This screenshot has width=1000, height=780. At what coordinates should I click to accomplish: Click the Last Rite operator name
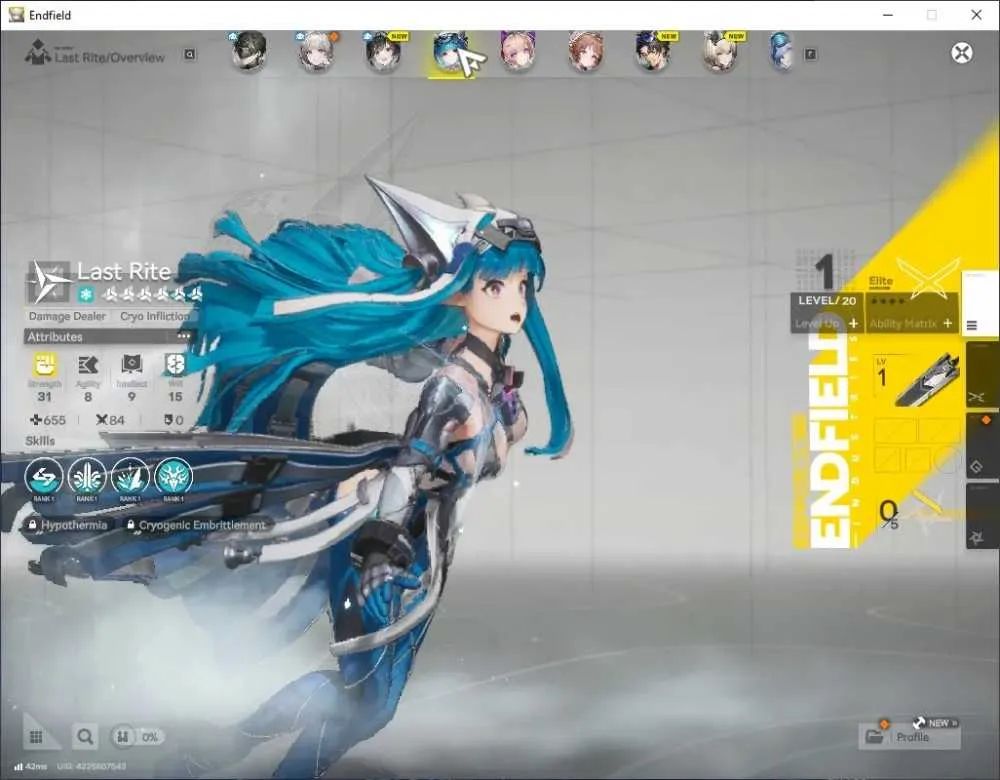click(124, 272)
